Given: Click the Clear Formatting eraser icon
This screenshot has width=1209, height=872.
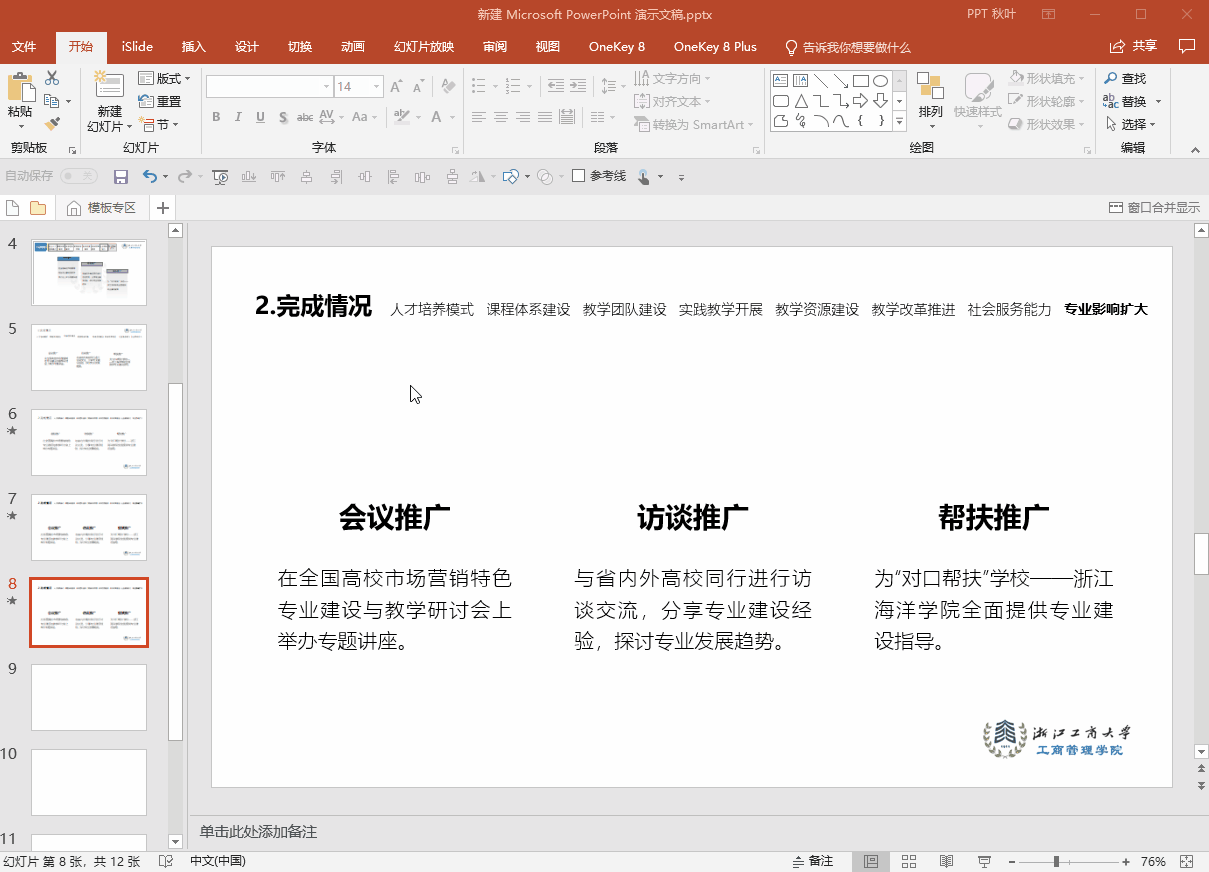Looking at the screenshot, I should click(x=447, y=87).
